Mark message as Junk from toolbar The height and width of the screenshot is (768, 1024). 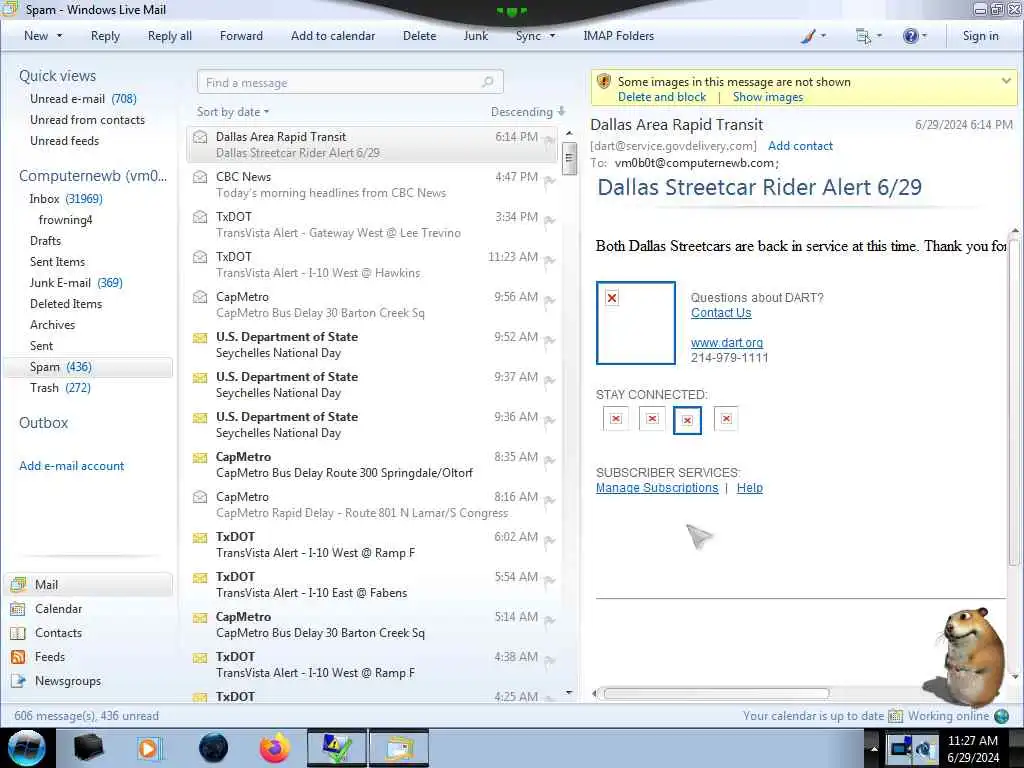coord(475,37)
